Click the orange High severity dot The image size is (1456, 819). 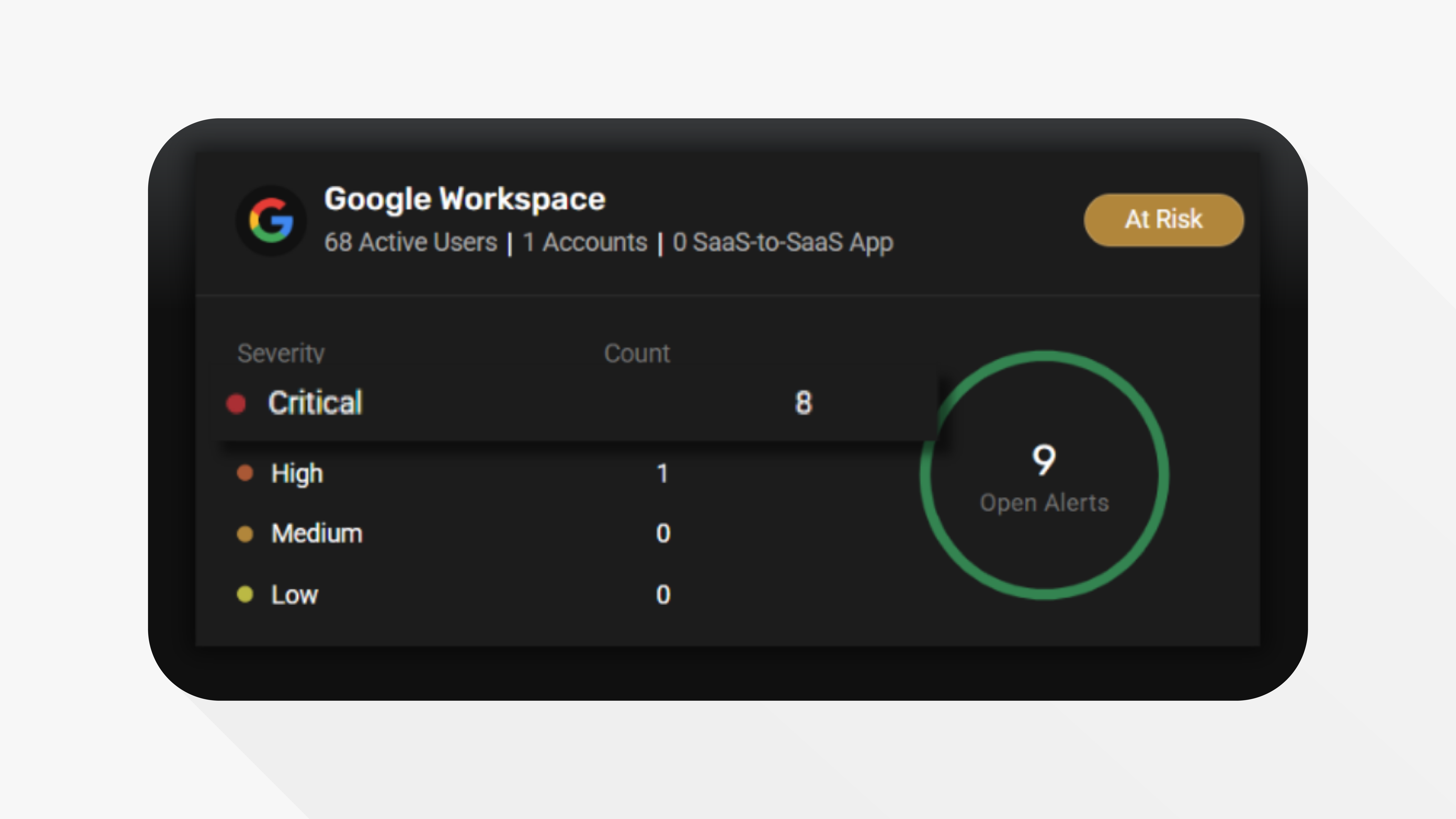(245, 473)
